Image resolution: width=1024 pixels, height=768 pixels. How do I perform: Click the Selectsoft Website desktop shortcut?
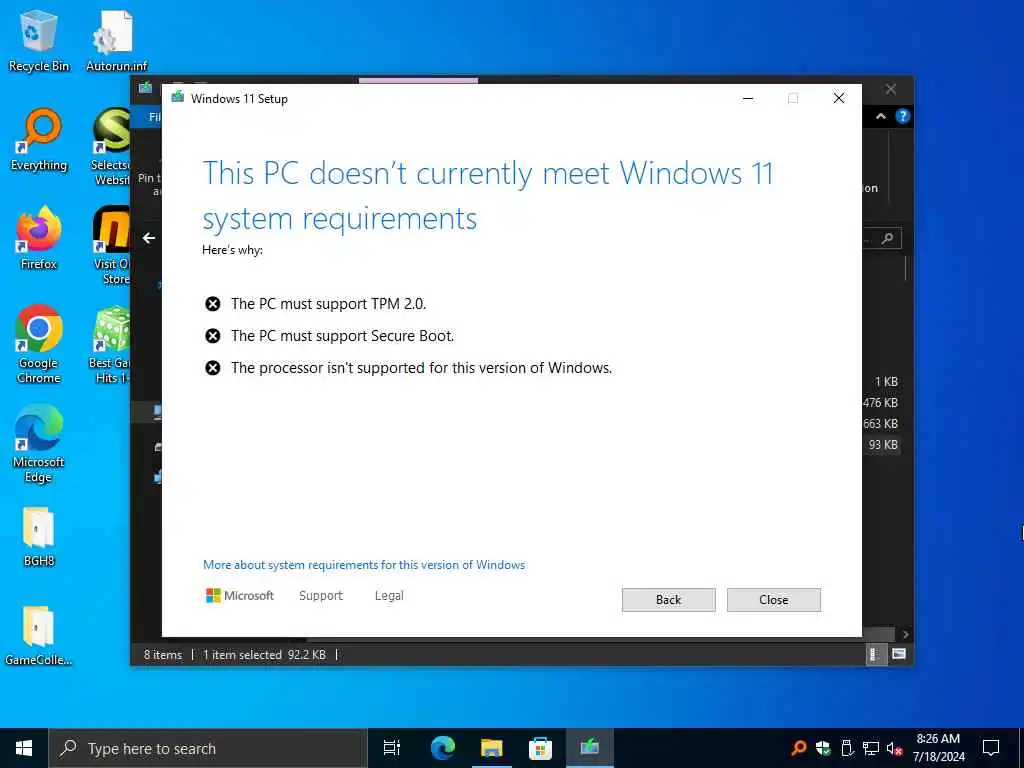[111, 147]
